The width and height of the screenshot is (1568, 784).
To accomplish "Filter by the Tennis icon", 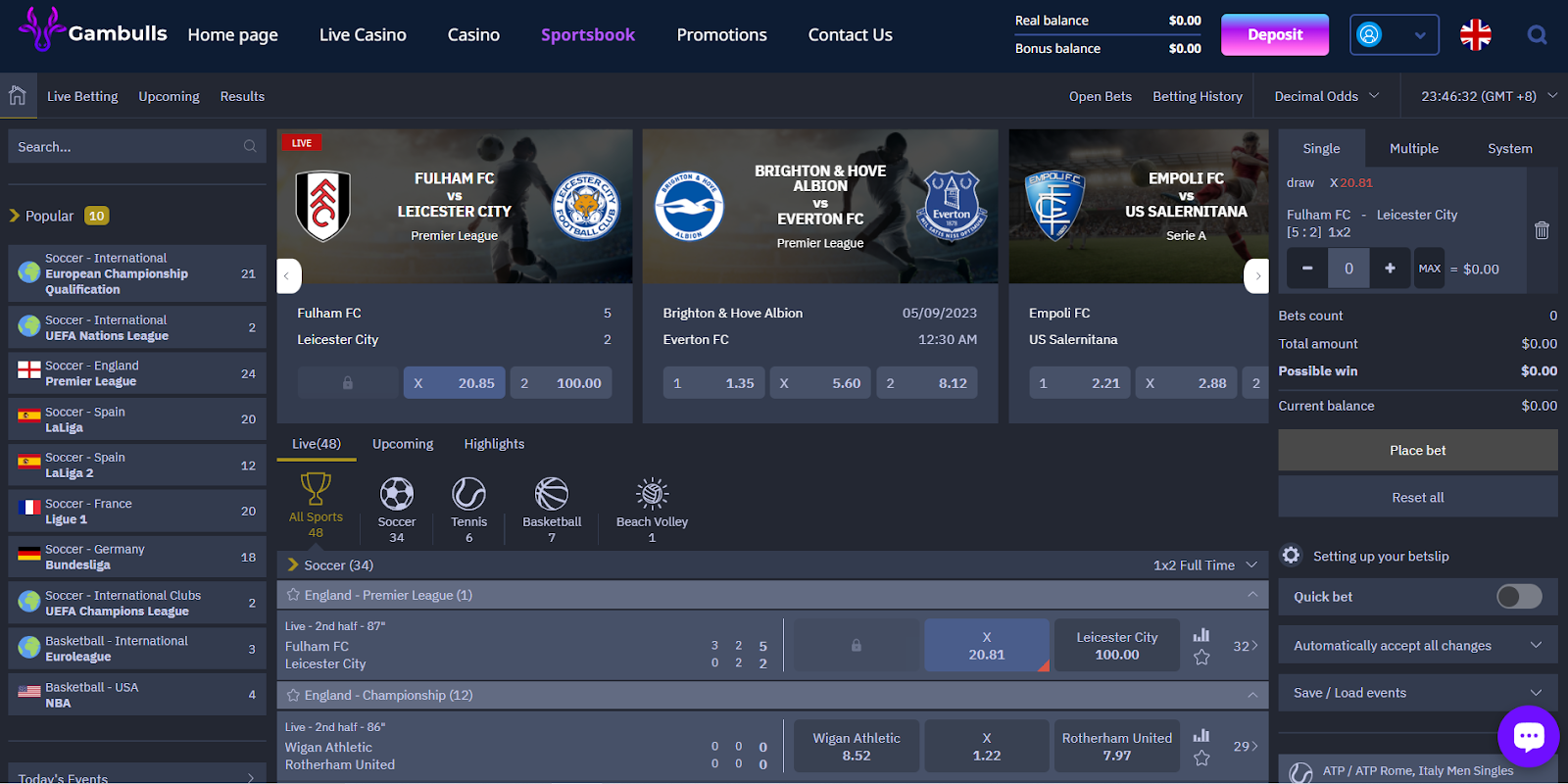I will (468, 494).
